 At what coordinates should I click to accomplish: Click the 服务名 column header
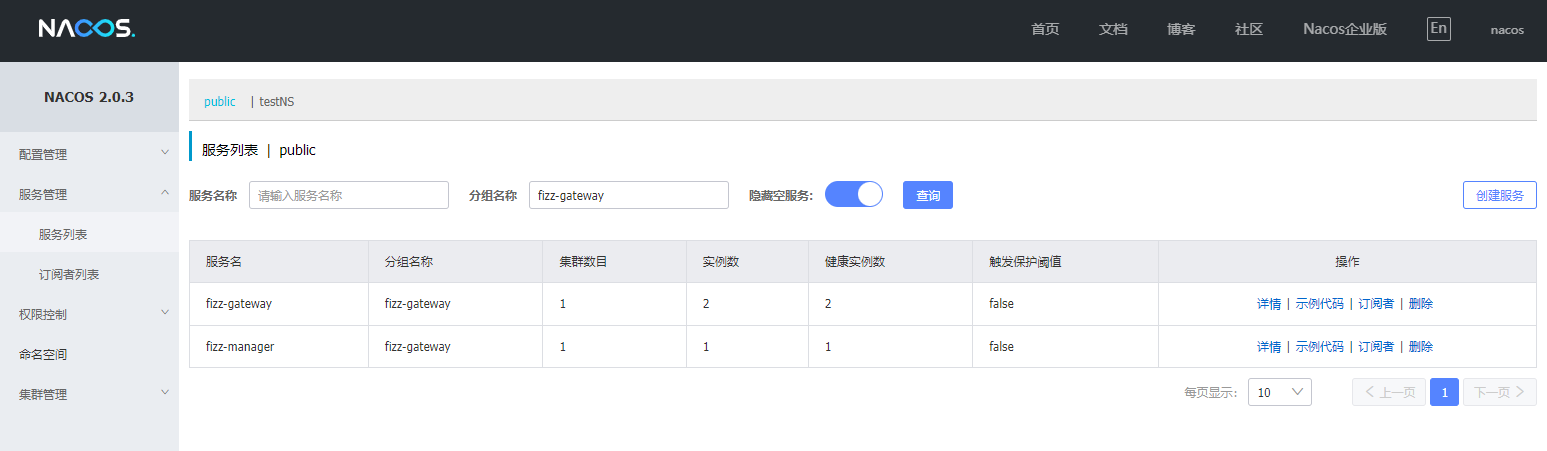tap(279, 262)
